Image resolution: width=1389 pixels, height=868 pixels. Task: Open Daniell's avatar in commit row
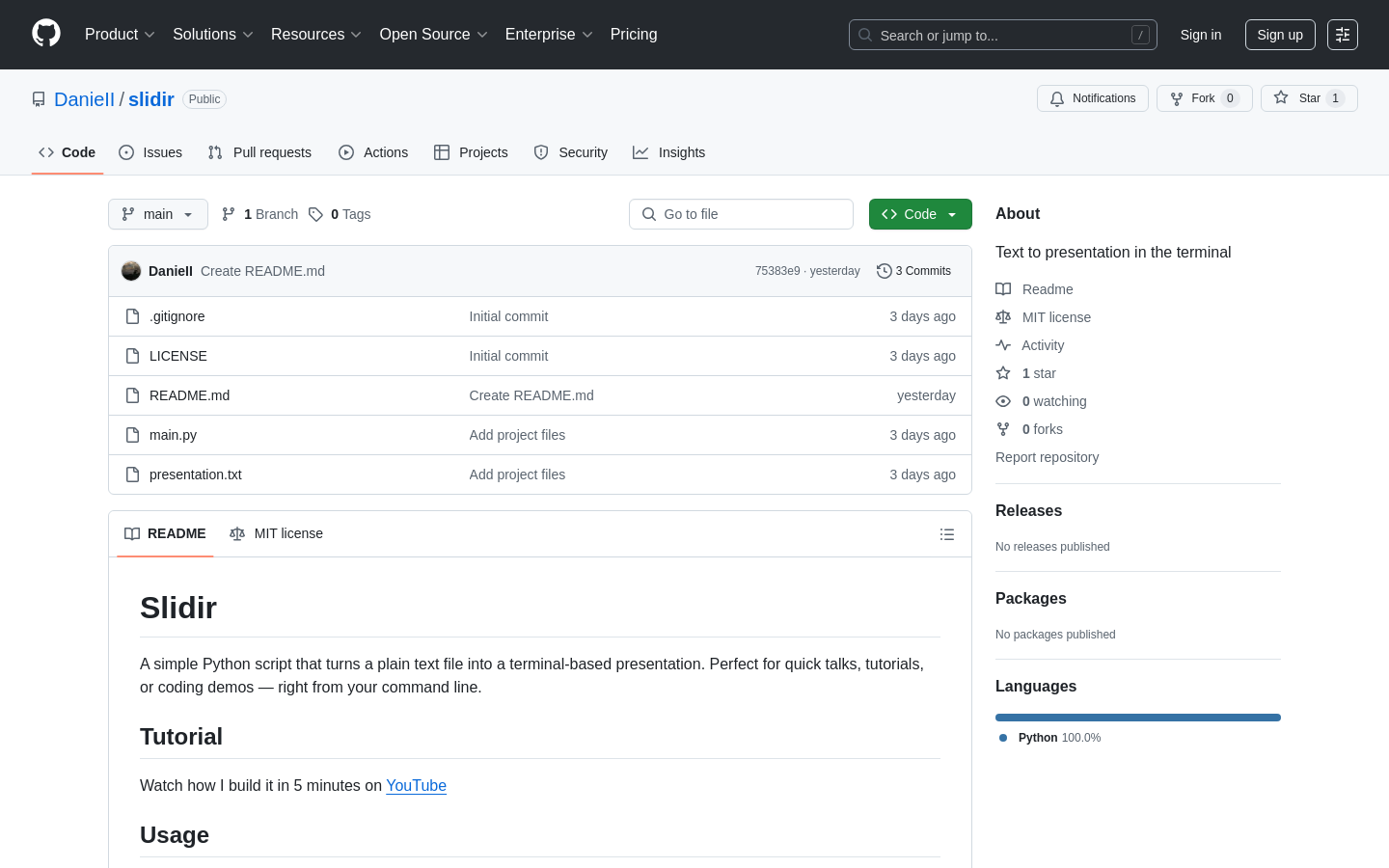click(x=131, y=271)
